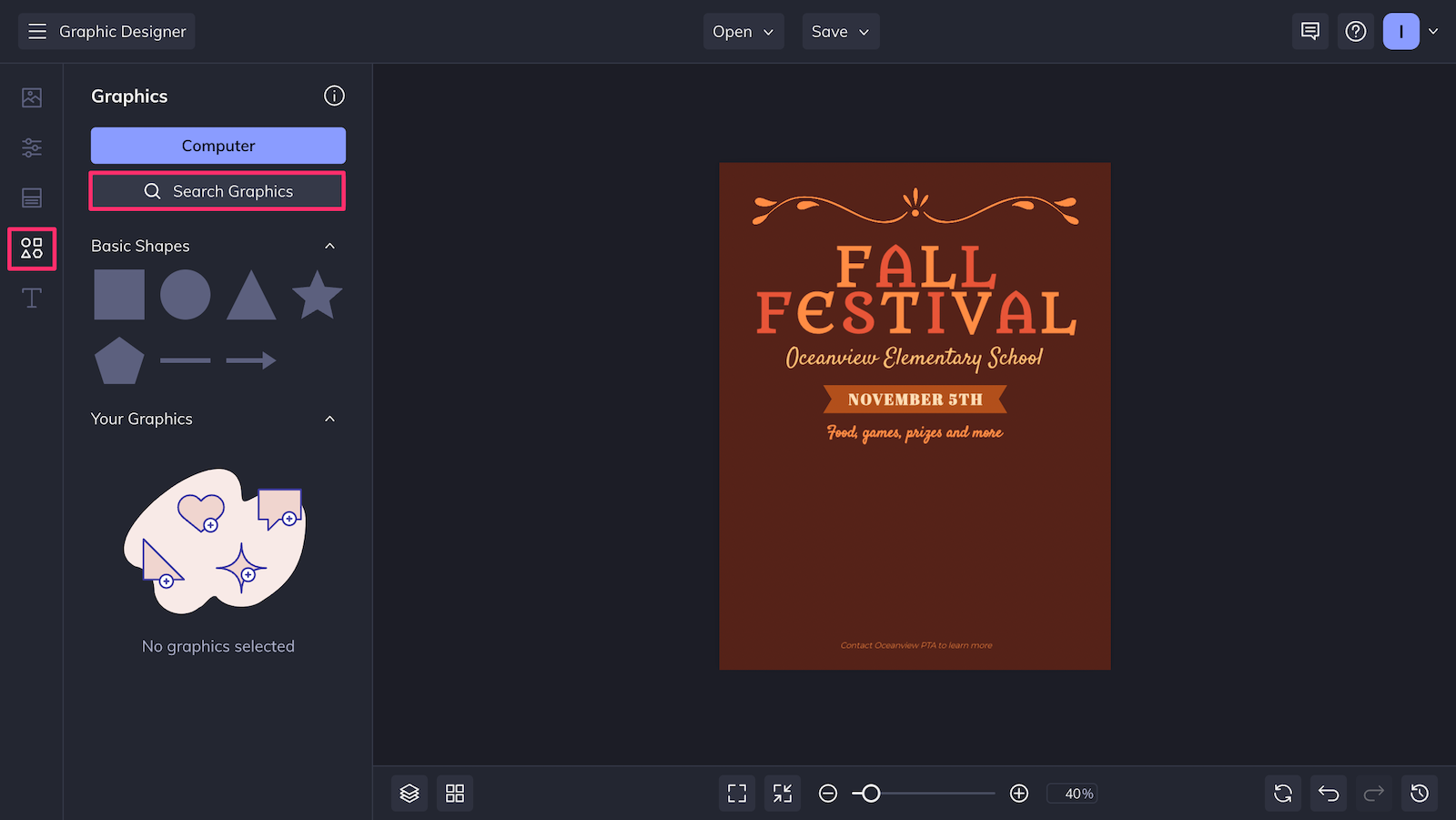Image resolution: width=1456 pixels, height=820 pixels.
Task: Click the feedback chat icon in the header
Action: pos(1309,31)
